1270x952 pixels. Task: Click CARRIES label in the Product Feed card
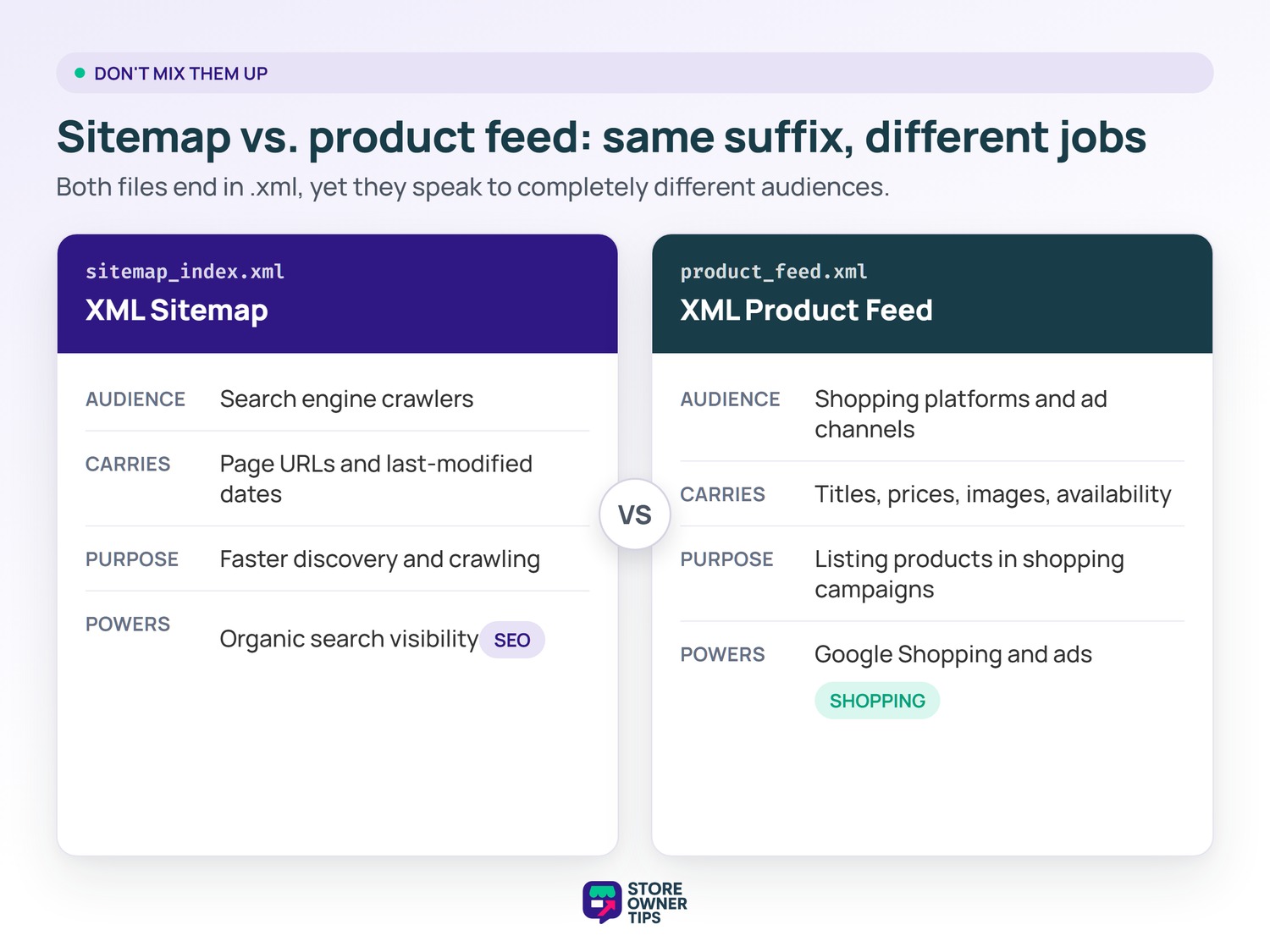pos(723,495)
